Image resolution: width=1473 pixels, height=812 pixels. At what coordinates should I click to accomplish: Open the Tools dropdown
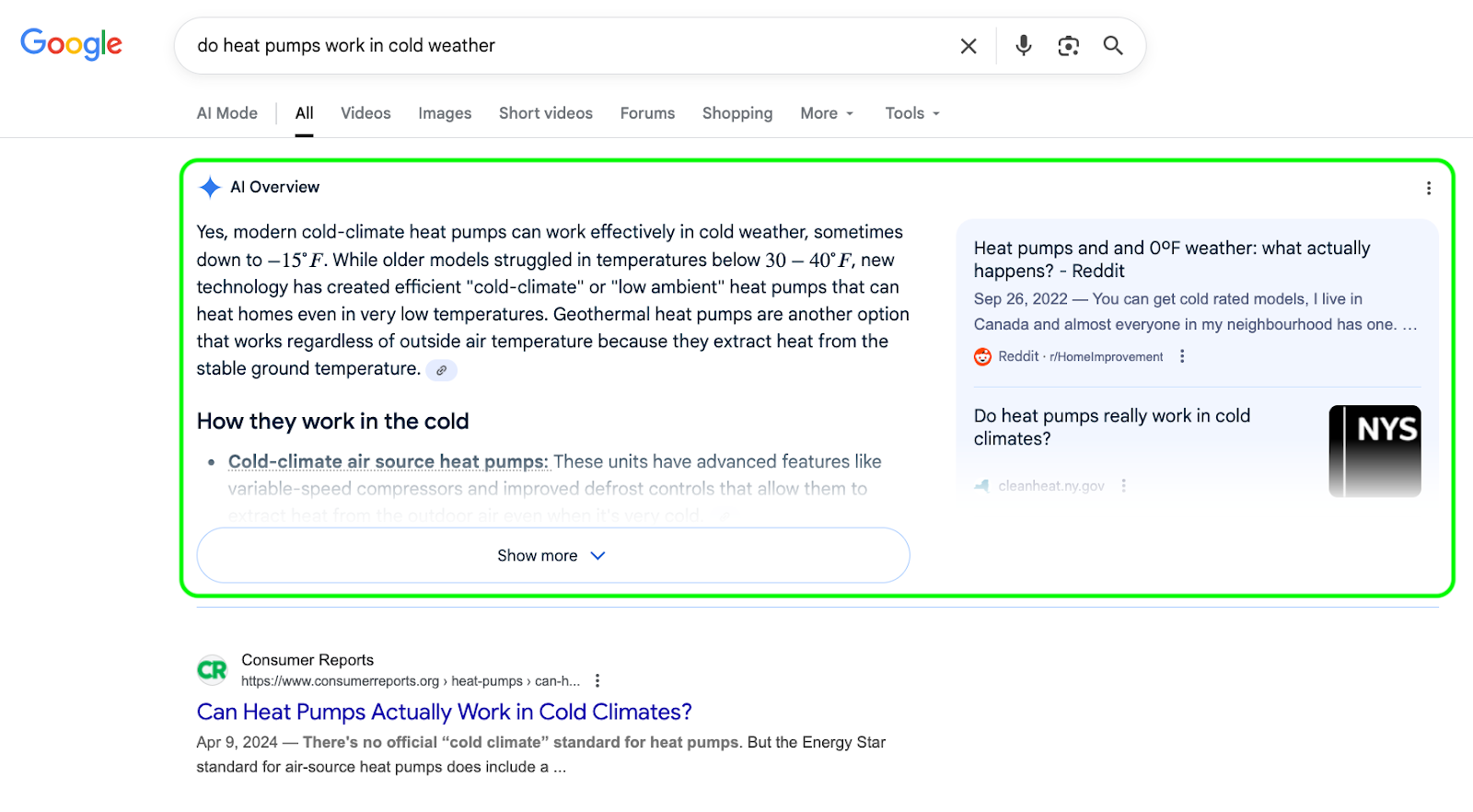[x=911, y=113]
